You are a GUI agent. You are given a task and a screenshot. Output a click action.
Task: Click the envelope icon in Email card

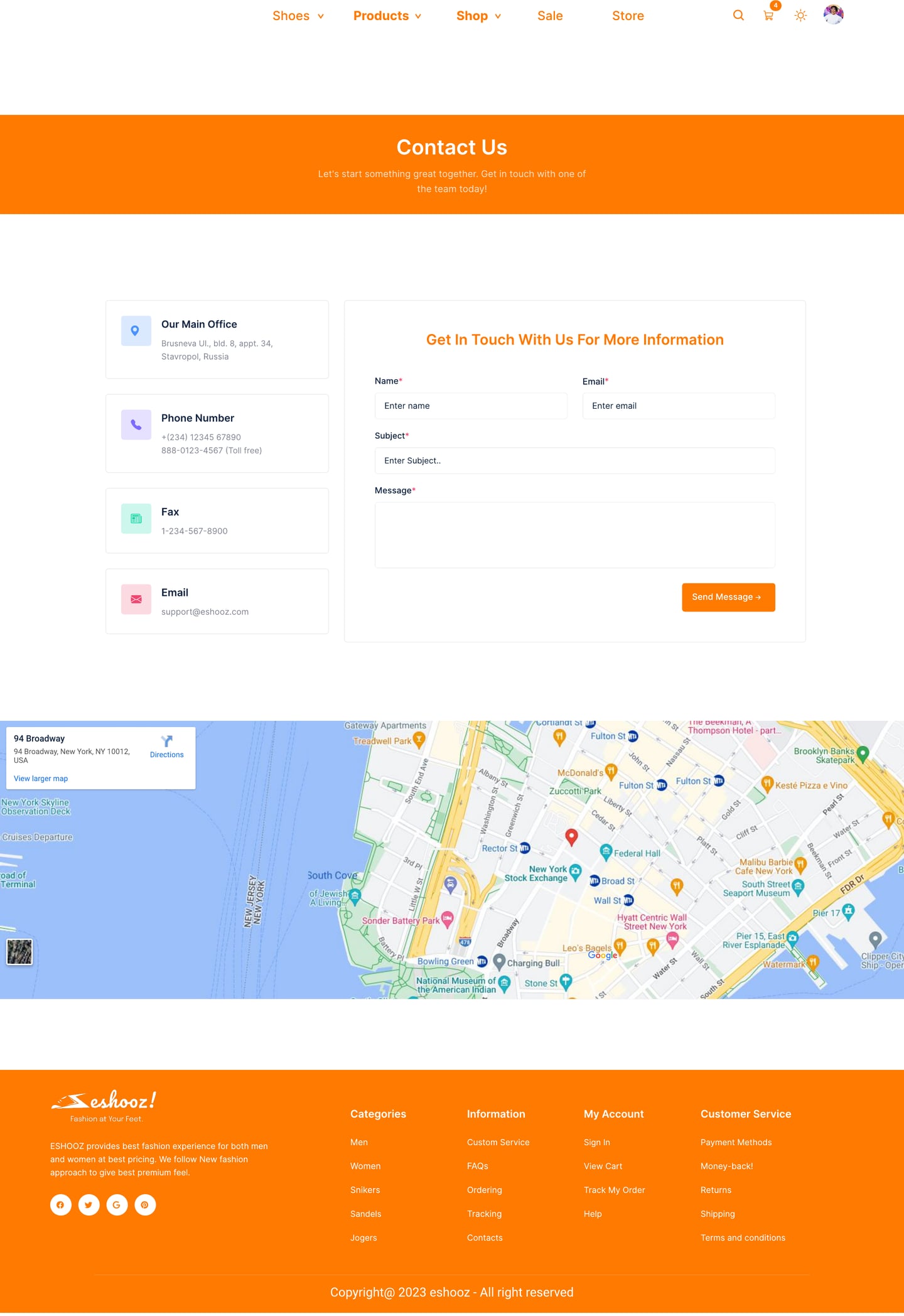pos(136,600)
